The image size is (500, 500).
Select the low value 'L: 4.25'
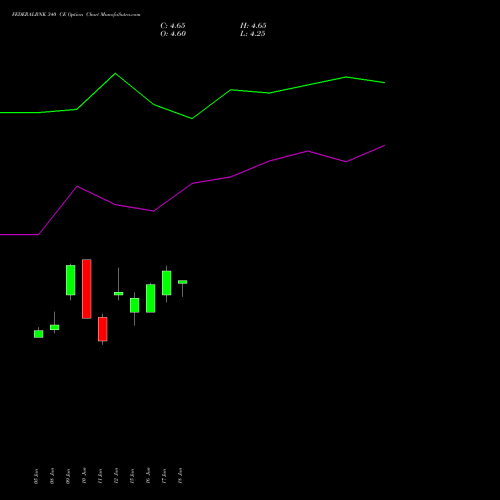tap(253, 34)
